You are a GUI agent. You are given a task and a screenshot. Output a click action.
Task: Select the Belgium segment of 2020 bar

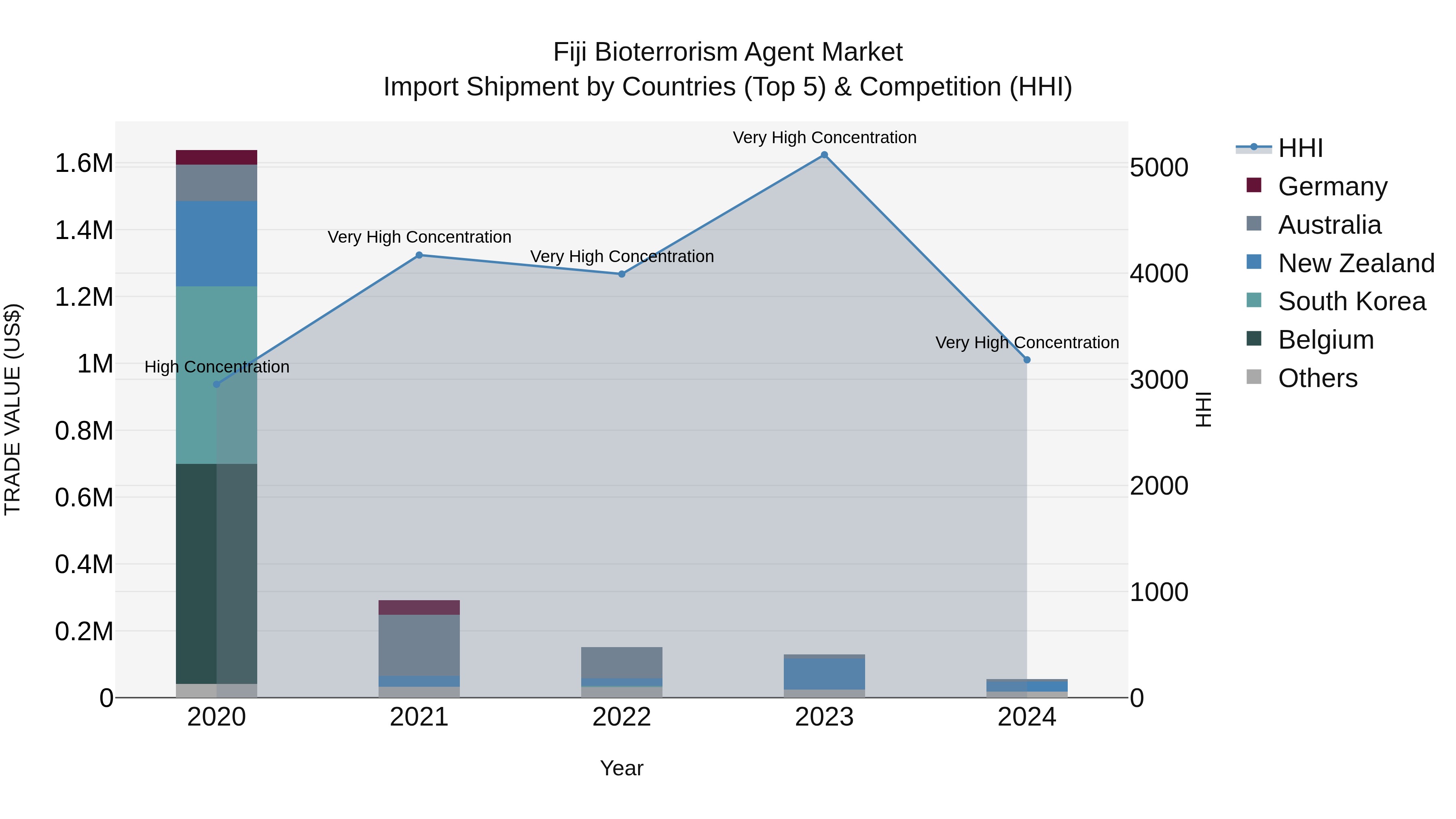tap(216, 574)
